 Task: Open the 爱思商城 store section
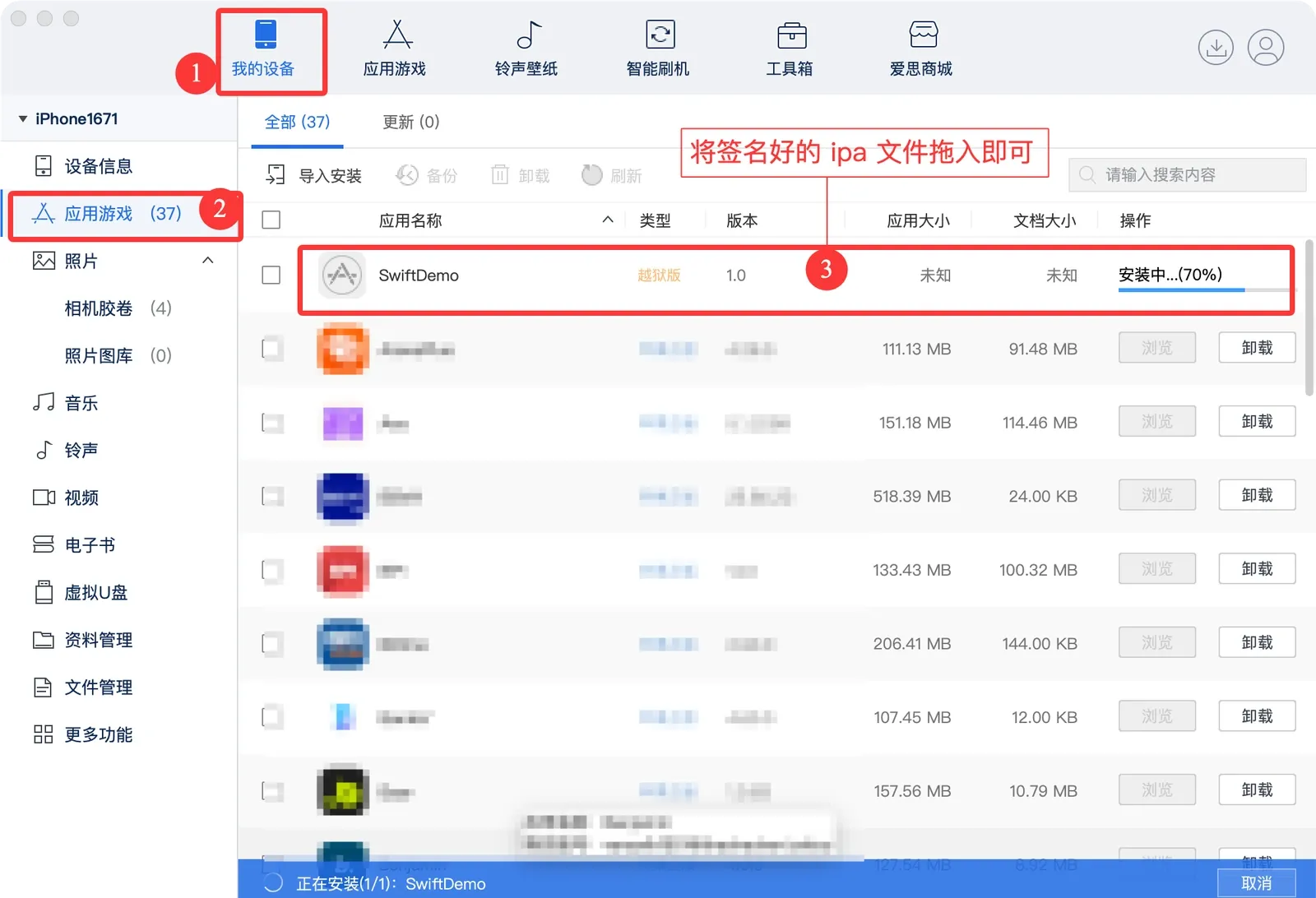[x=921, y=49]
